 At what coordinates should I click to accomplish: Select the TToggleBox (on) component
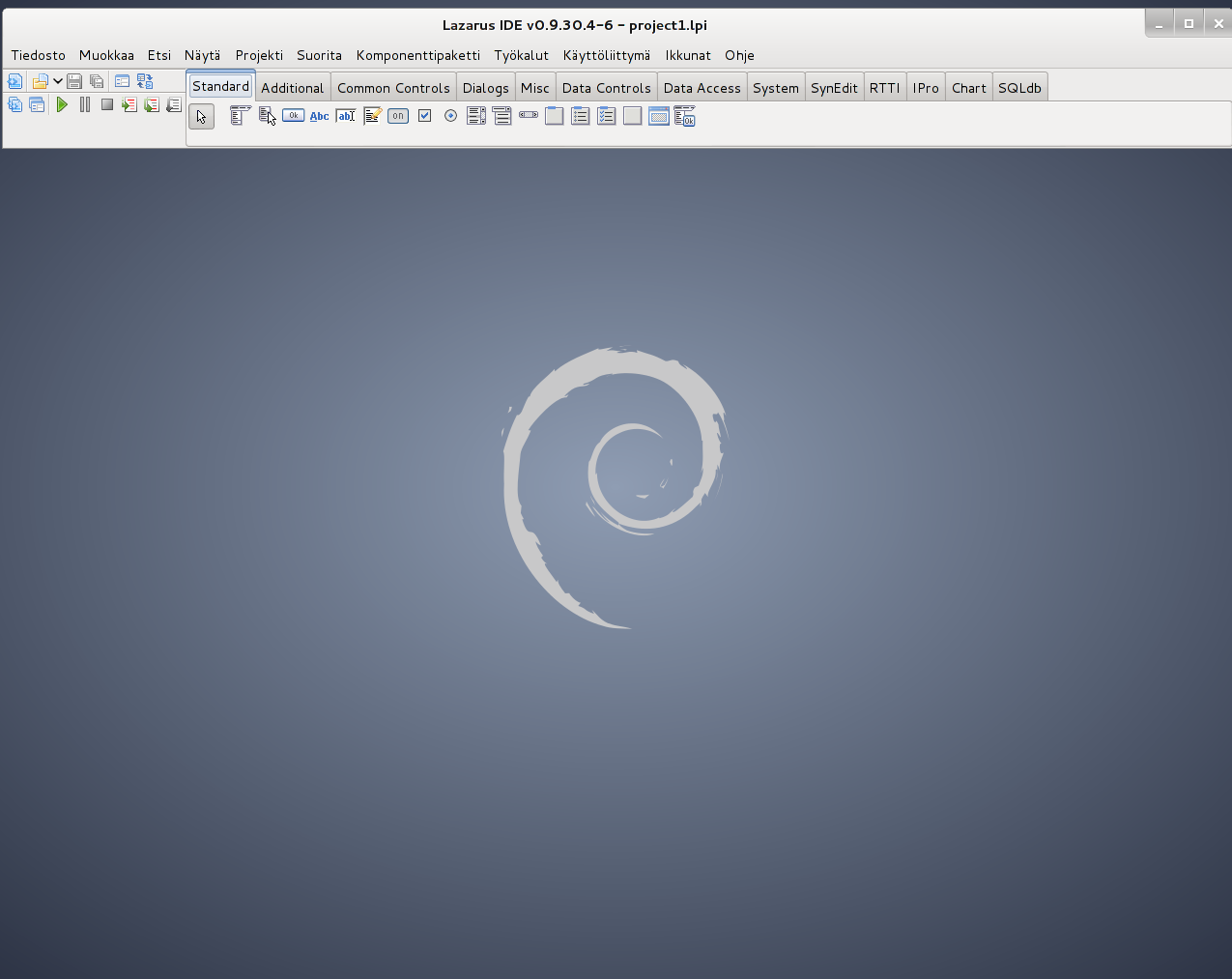coord(398,116)
